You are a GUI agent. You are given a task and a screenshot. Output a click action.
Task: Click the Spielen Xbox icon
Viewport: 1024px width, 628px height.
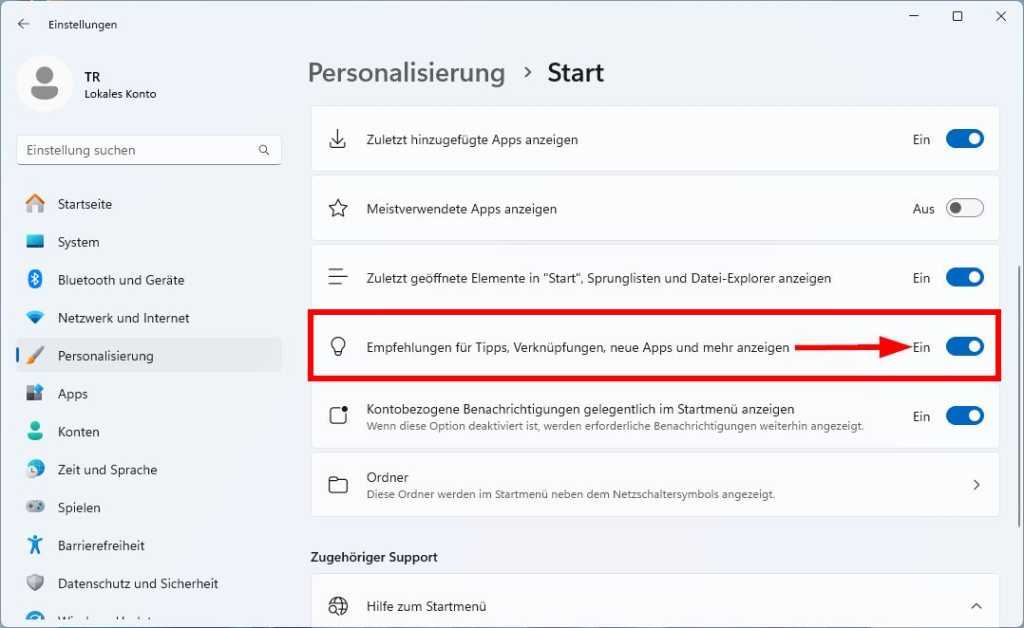(36, 507)
